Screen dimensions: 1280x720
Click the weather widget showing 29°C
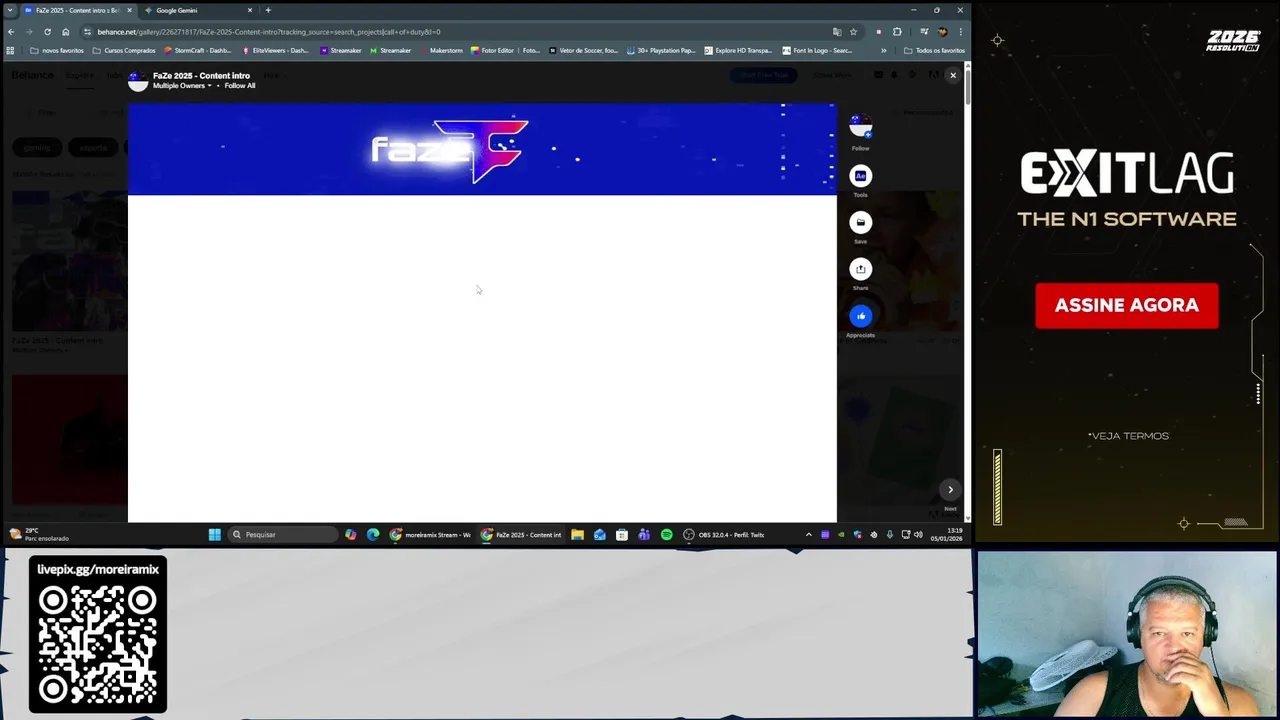(x=38, y=535)
